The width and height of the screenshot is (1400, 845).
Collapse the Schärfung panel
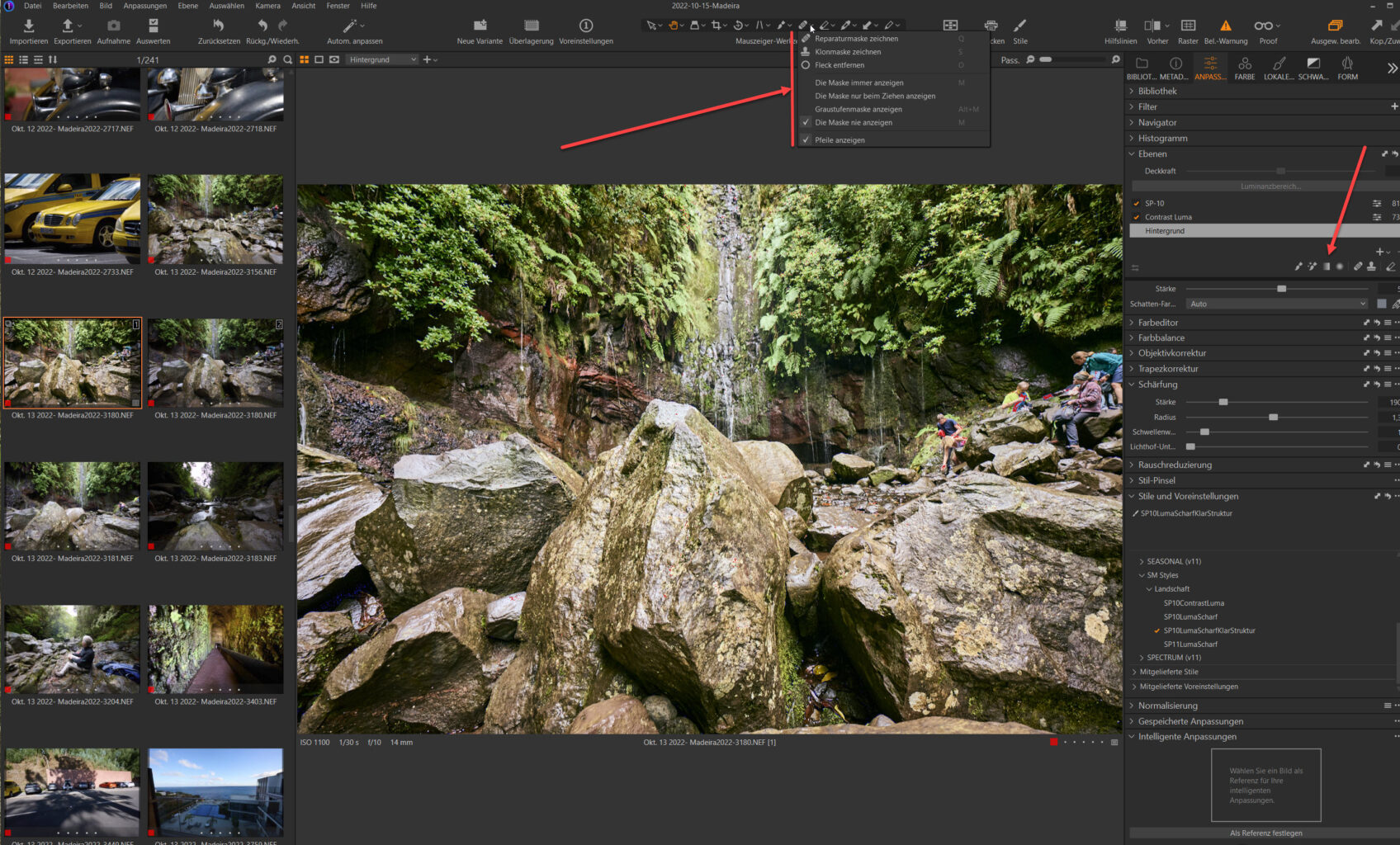1132,384
